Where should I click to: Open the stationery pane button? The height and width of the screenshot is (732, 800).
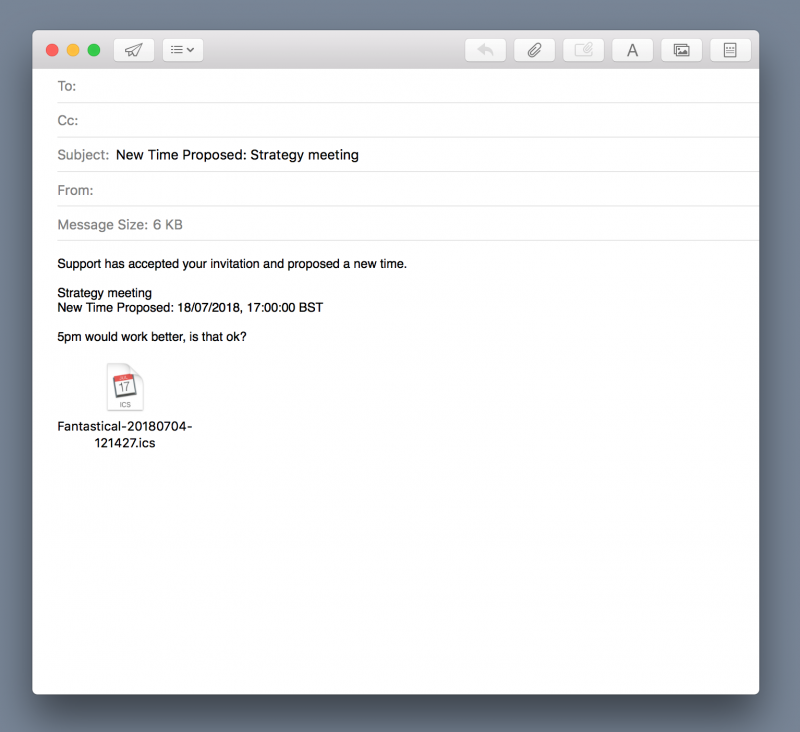click(730, 50)
